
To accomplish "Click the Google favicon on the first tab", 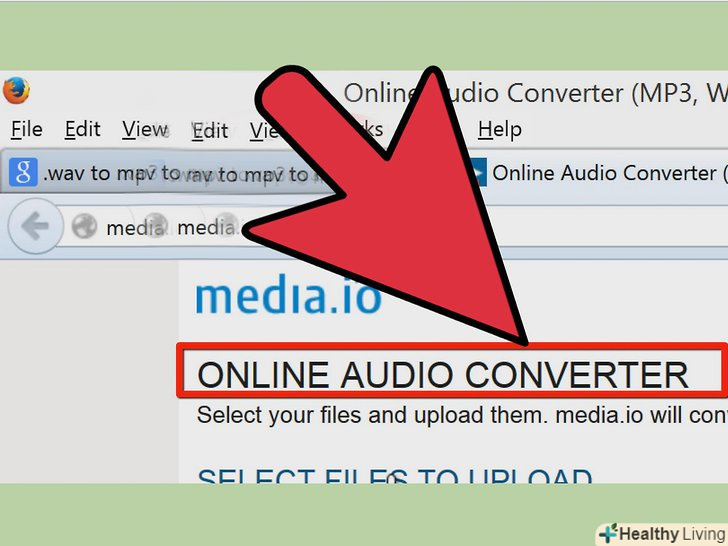I will tap(23, 172).
